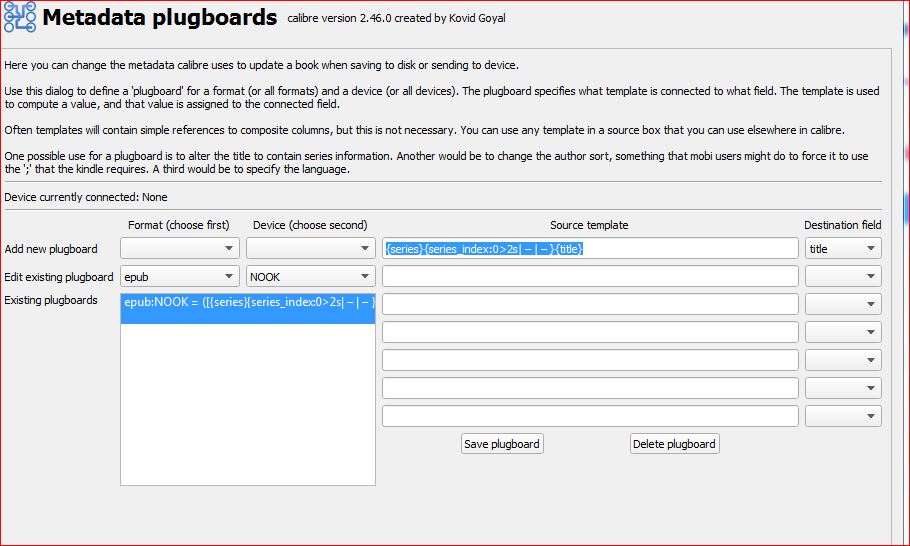Open the third row destination field dropdown

pos(843,304)
